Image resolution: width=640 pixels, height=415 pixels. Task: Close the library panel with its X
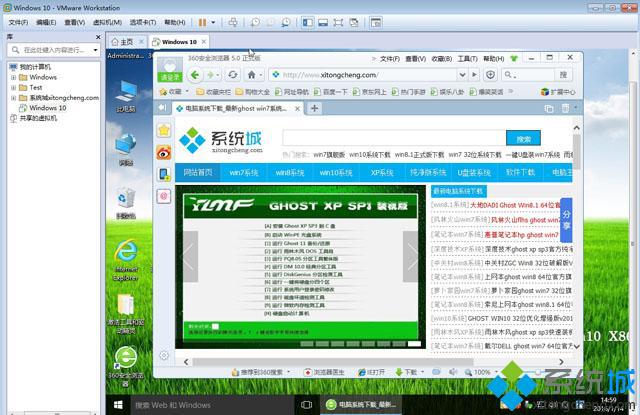(x=98, y=37)
